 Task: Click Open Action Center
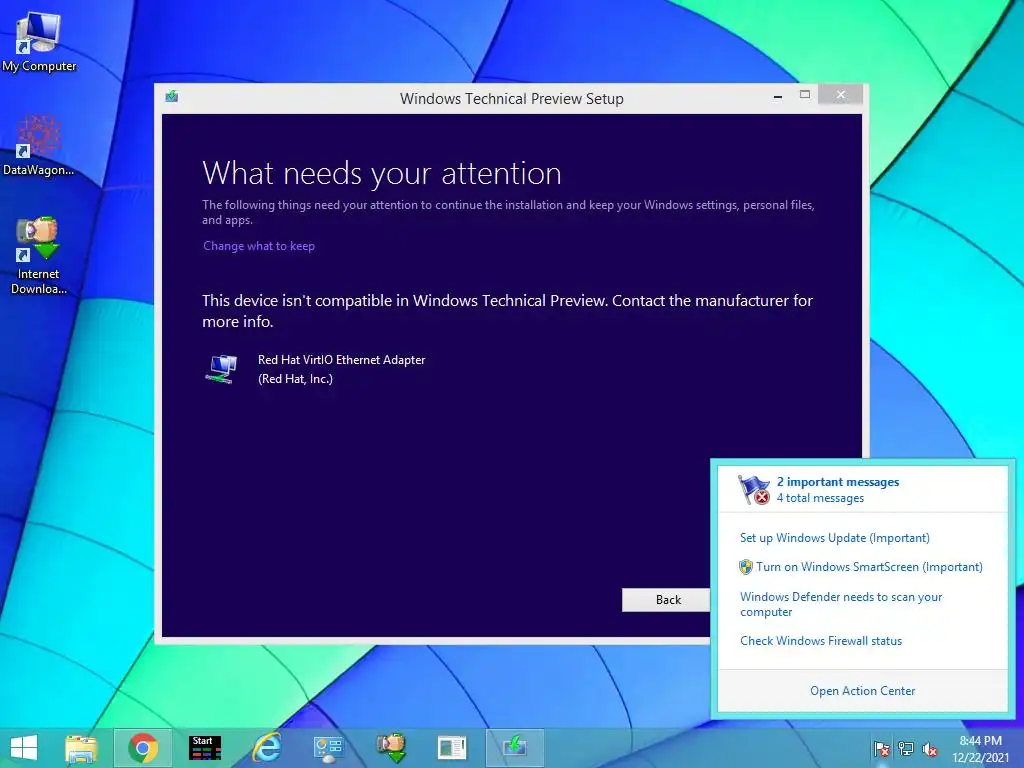point(863,691)
